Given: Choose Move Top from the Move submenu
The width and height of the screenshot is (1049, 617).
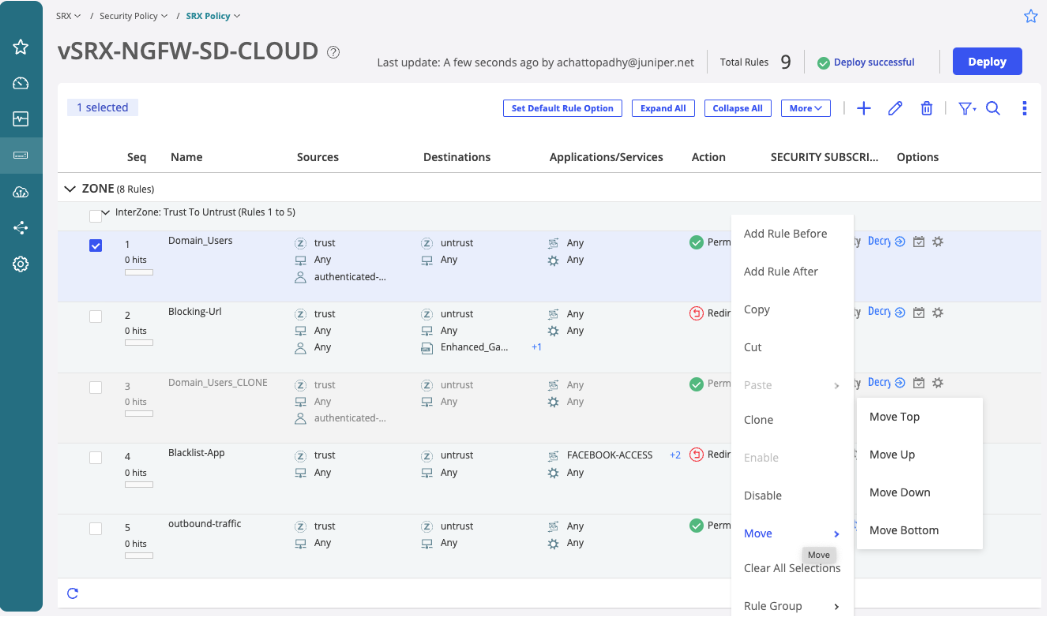Looking at the screenshot, I should (x=893, y=416).
